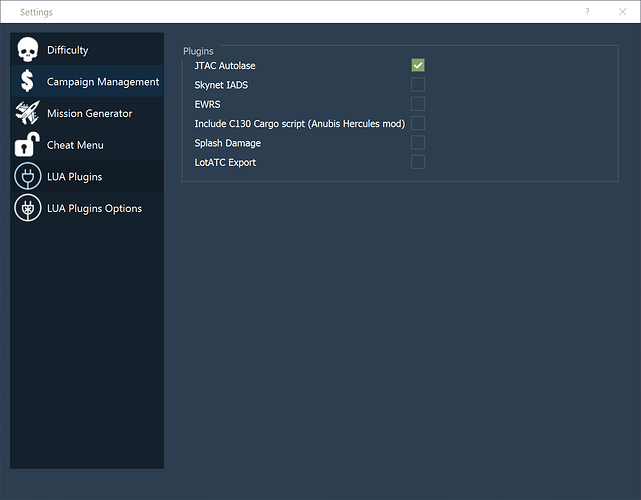Viewport: 641px width, 500px height.
Task: Show the LUA Plugins Options page
Action: 94,209
